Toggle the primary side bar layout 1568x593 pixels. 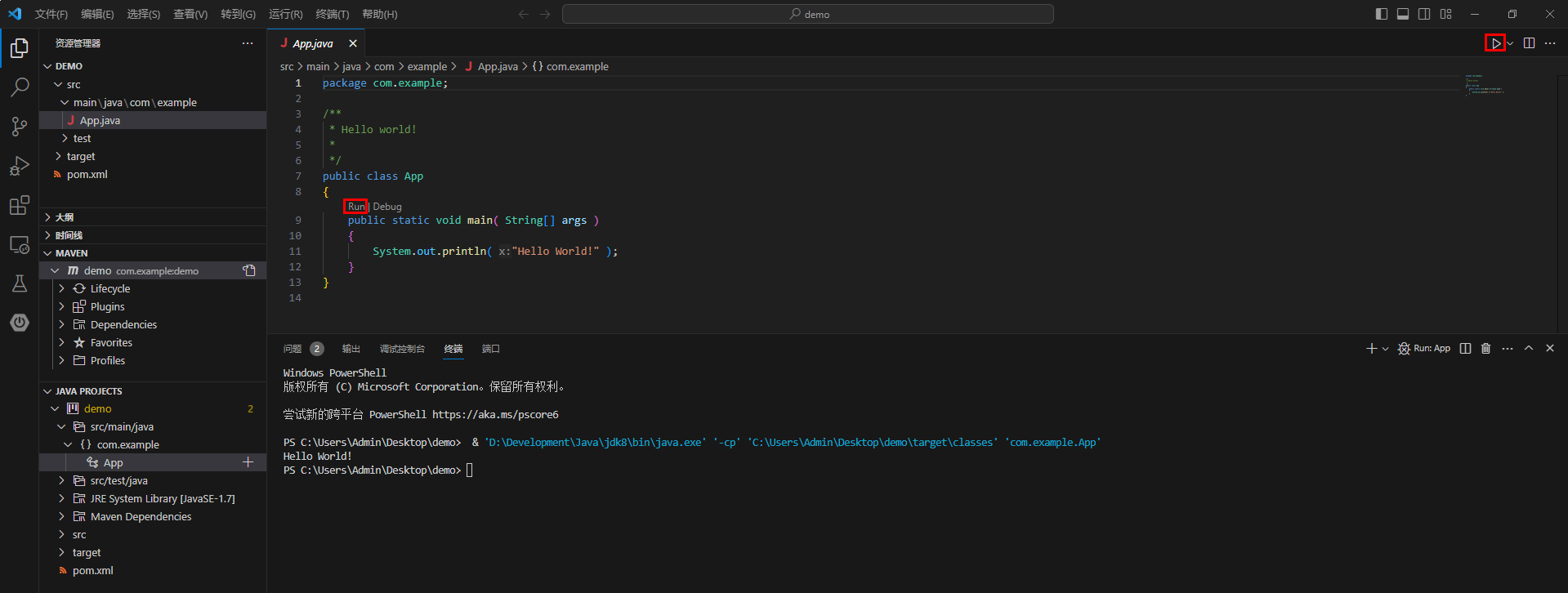tap(1382, 14)
